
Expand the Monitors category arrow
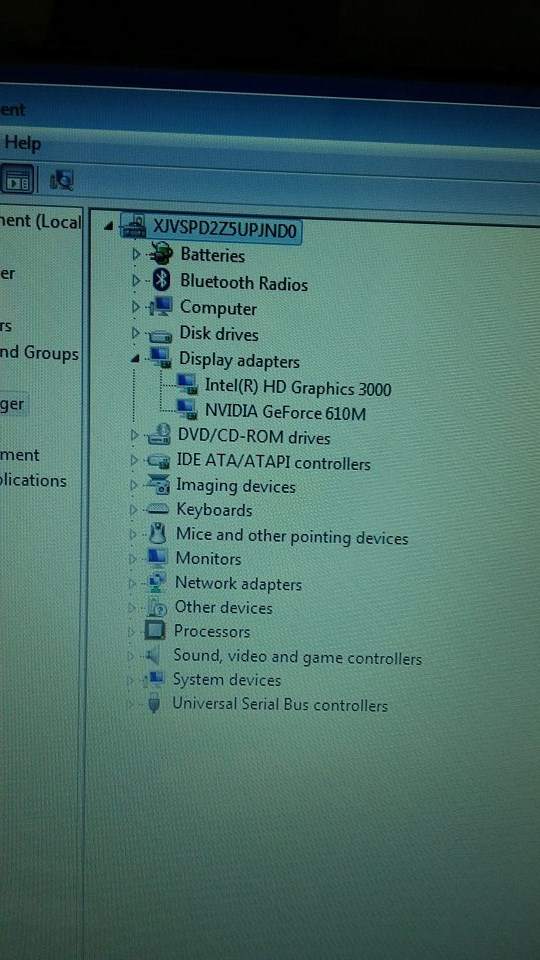click(133, 558)
